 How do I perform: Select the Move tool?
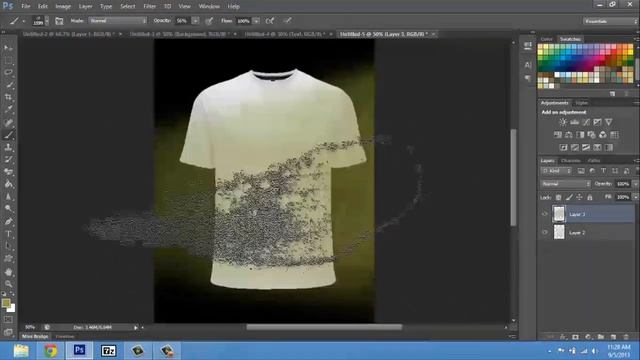point(8,48)
